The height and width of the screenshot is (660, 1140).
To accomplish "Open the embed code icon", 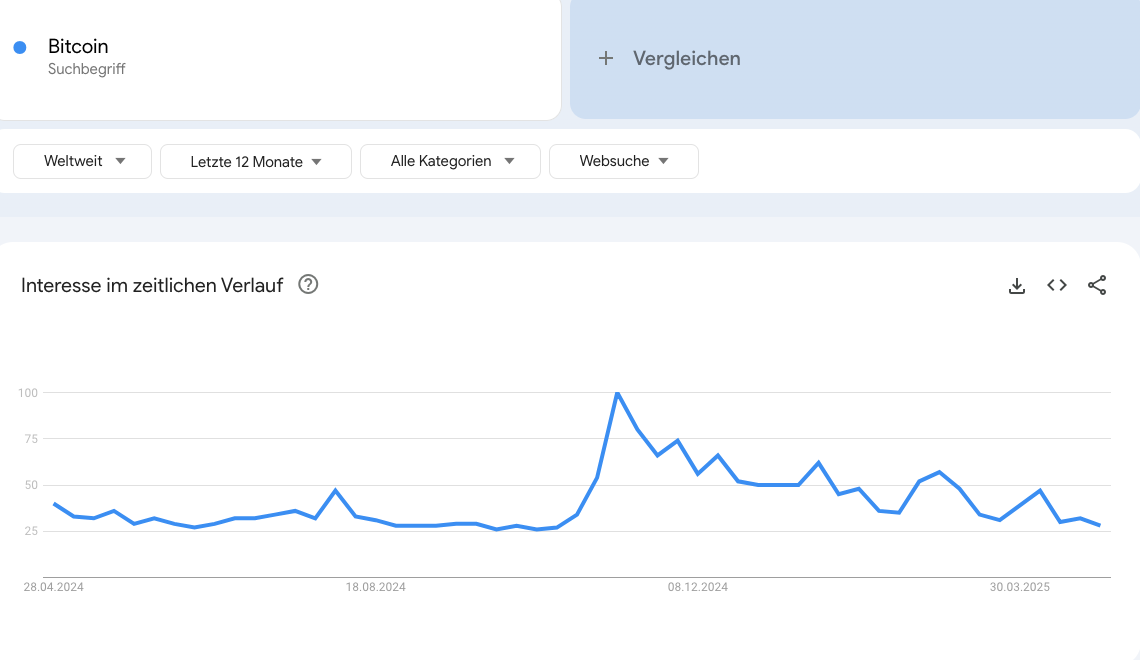I will [x=1056, y=286].
